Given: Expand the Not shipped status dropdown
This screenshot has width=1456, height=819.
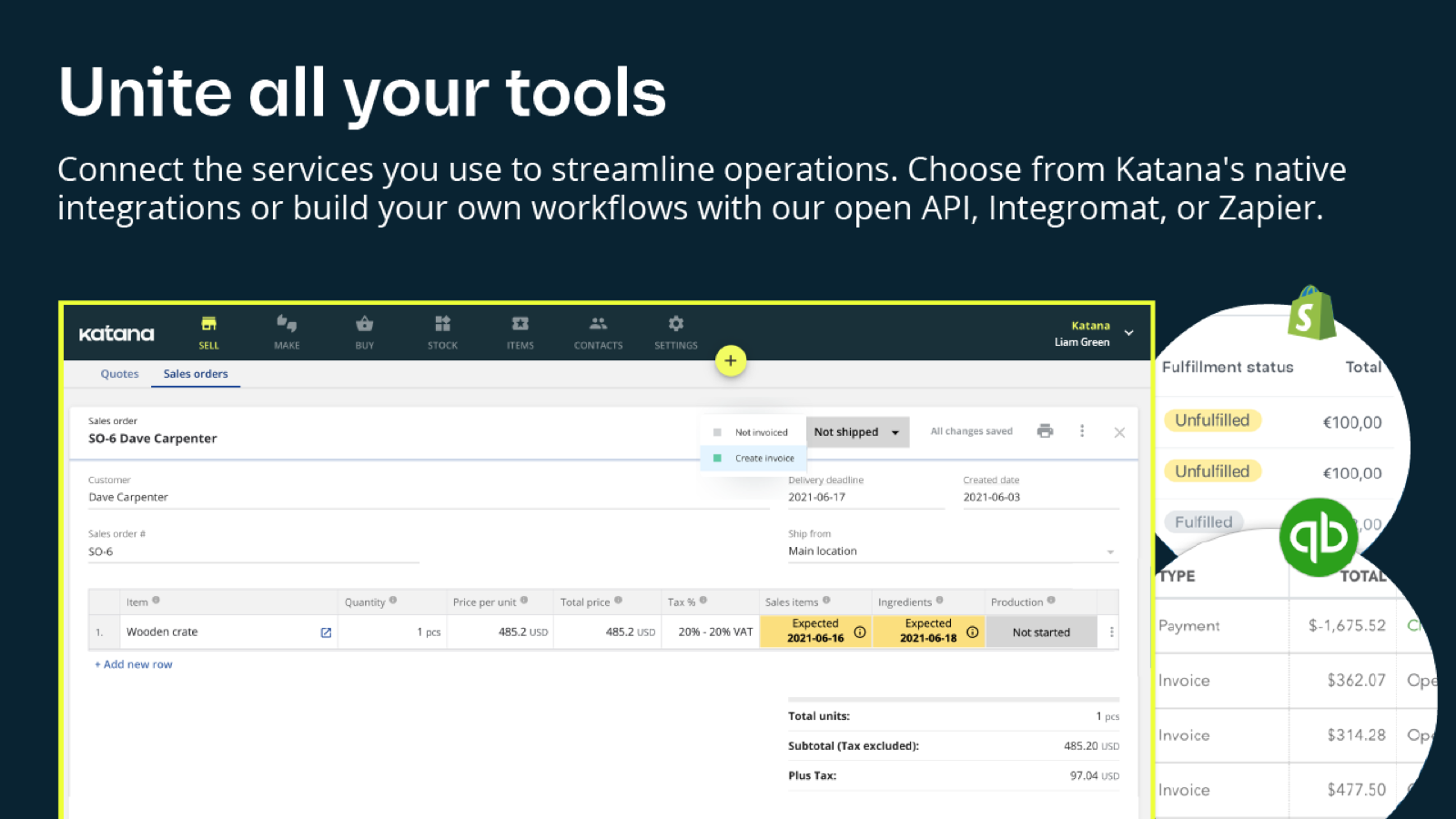Looking at the screenshot, I should pos(856,432).
